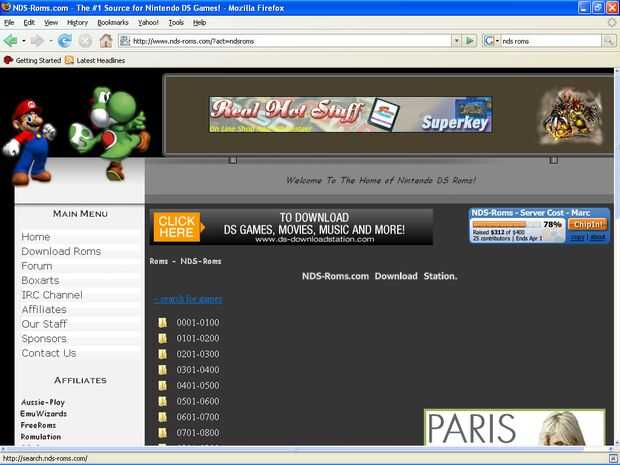Click the Bowser image in header
The height and width of the screenshot is (465, 620).
[571, 116]
